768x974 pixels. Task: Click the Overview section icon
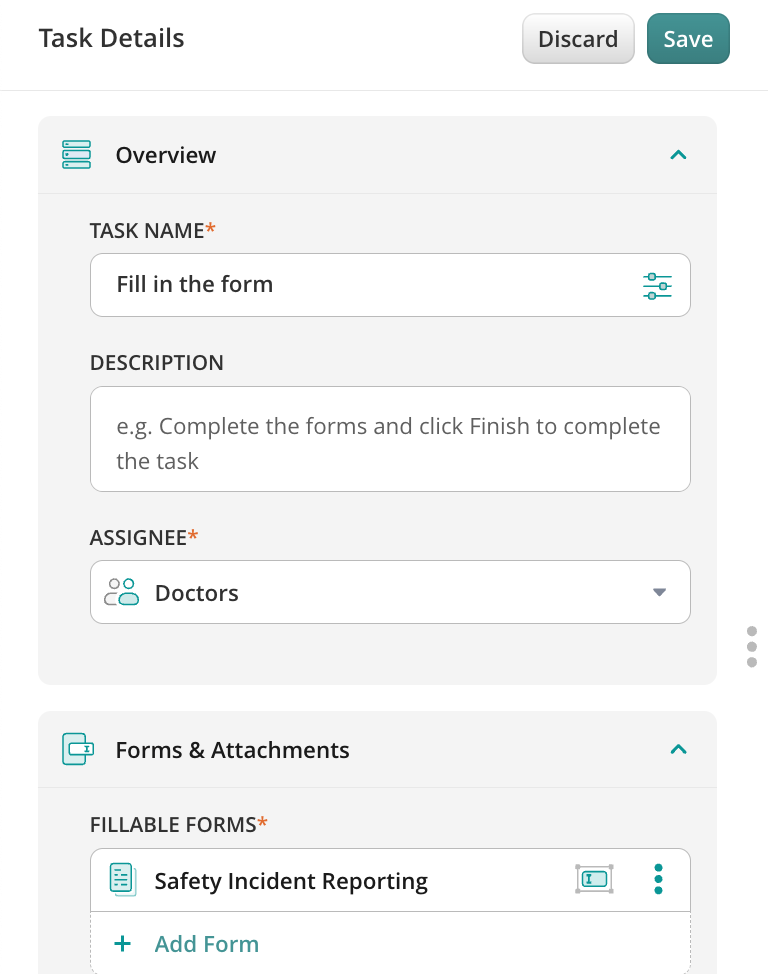point(77,155)
